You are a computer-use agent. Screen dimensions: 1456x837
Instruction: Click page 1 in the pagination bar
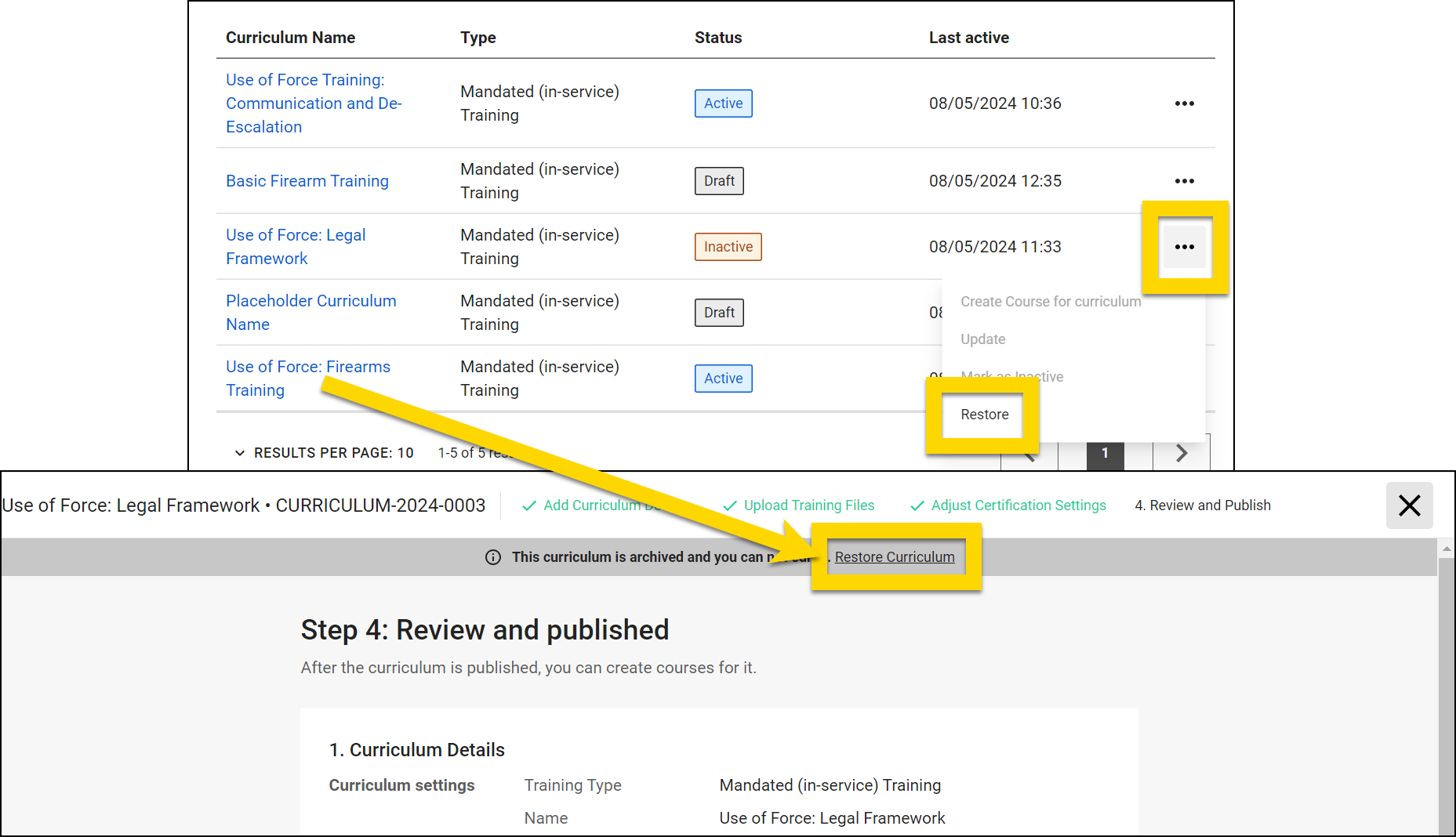1105,453
